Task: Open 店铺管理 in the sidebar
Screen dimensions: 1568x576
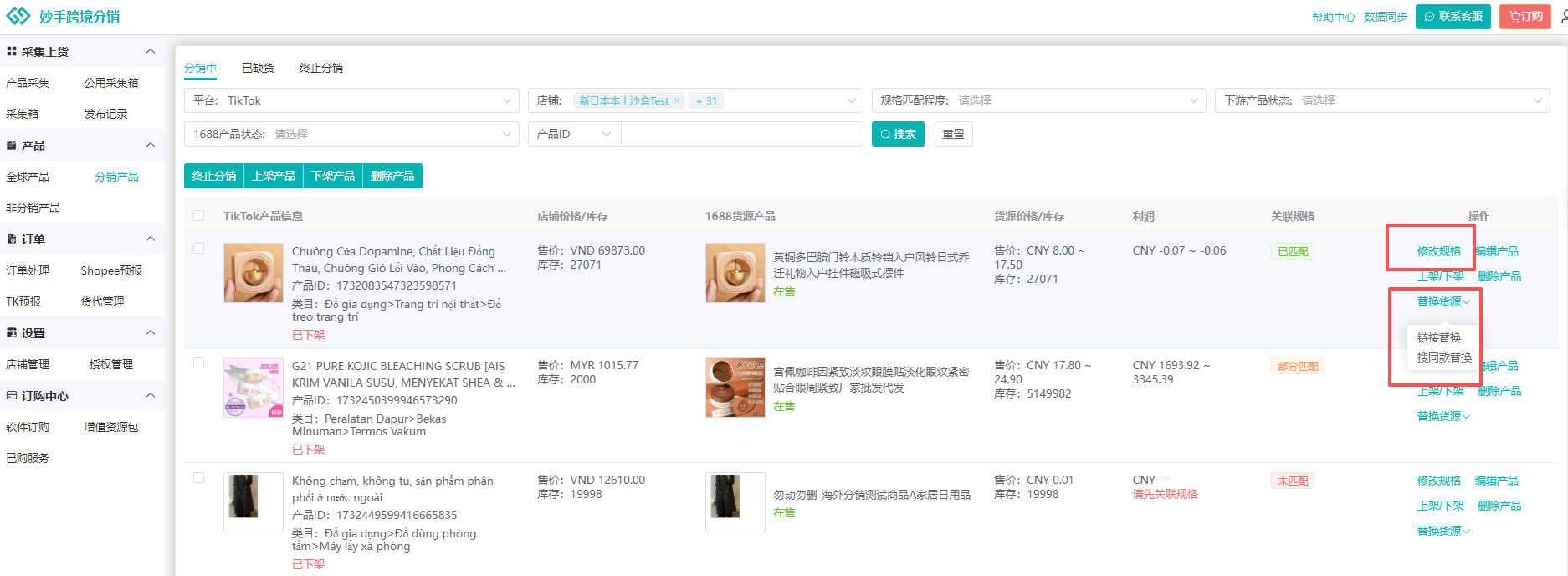Action: click(x=28, y=364)
